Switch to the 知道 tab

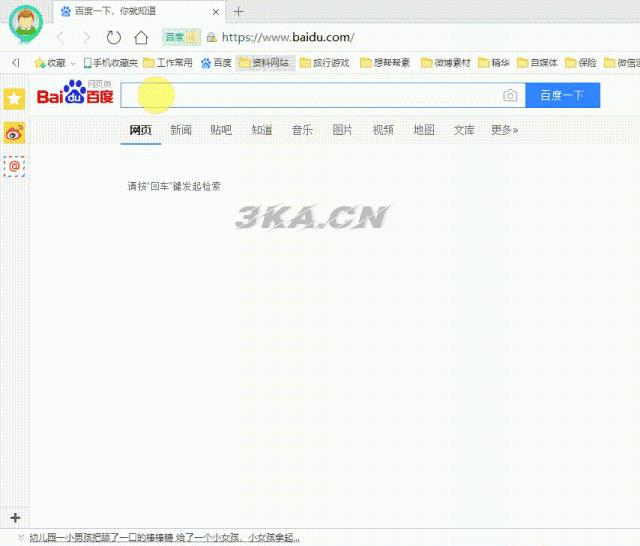point(262,130)
